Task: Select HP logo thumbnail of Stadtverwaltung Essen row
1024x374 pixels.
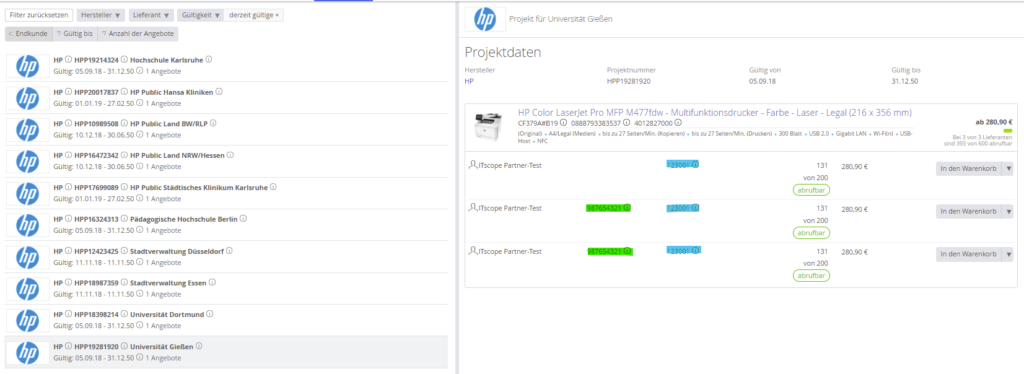Action: (27, 288)
